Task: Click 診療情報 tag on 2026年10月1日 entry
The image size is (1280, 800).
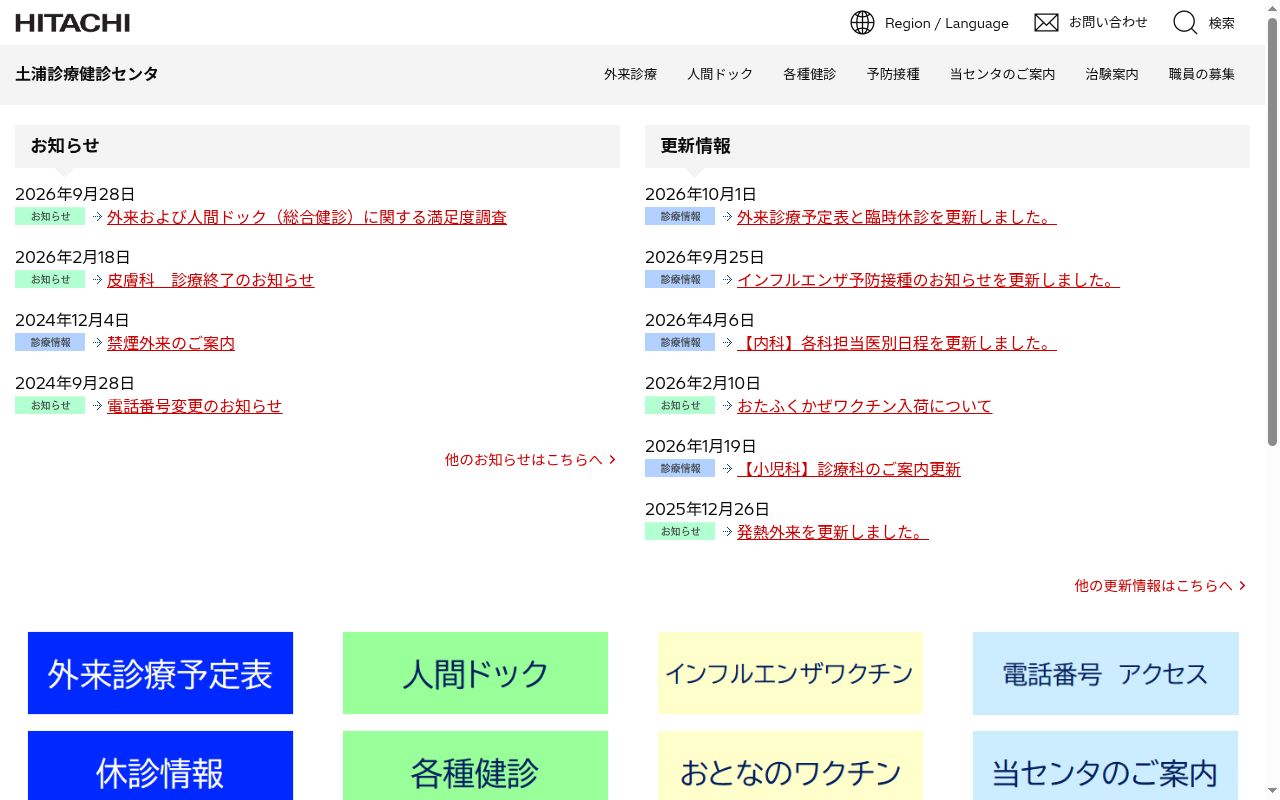Action: 680,216
